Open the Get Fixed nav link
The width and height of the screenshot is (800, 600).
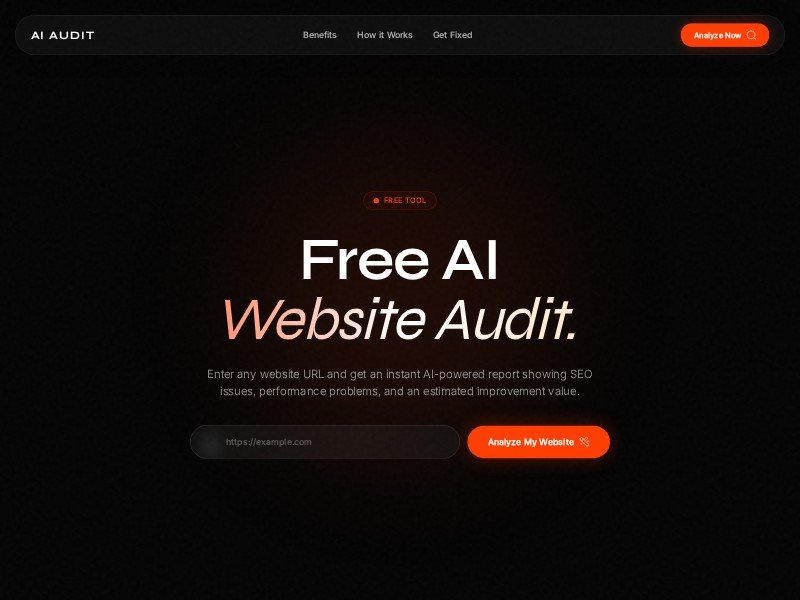pos(453,35)
